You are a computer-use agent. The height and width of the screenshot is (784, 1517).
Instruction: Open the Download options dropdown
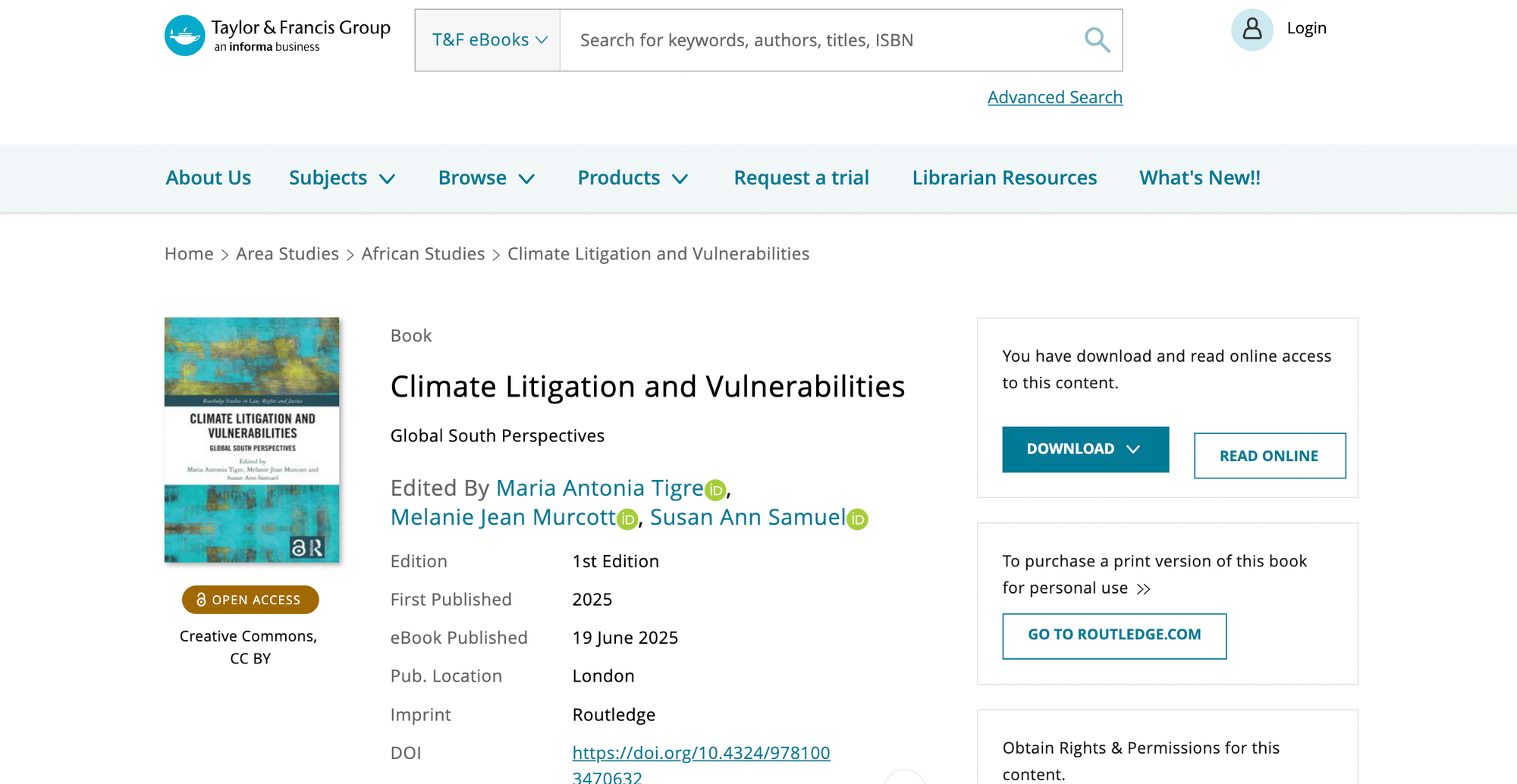point(1085,450)
